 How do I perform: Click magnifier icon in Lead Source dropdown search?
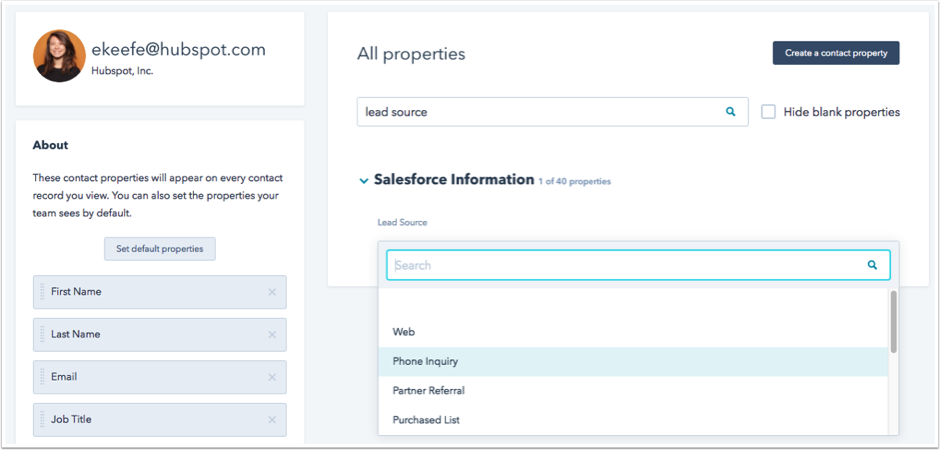click(x=872, y=265)
